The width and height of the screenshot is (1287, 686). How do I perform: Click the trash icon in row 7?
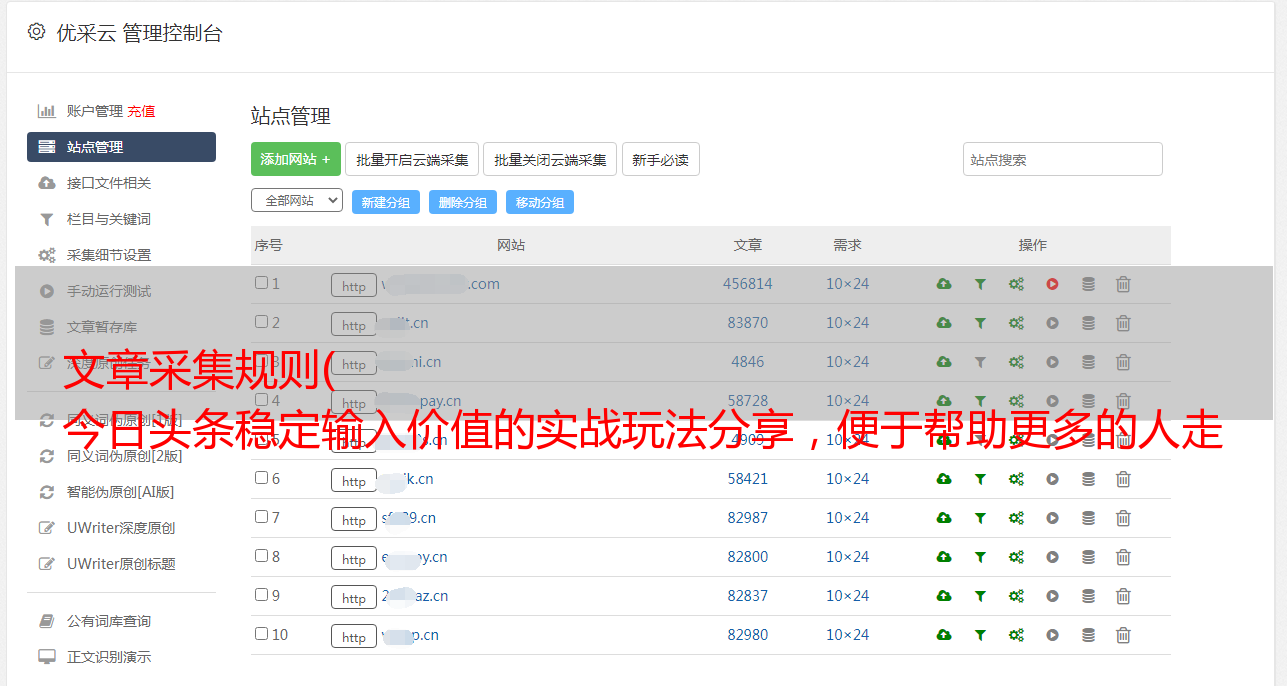(1123, 518)
